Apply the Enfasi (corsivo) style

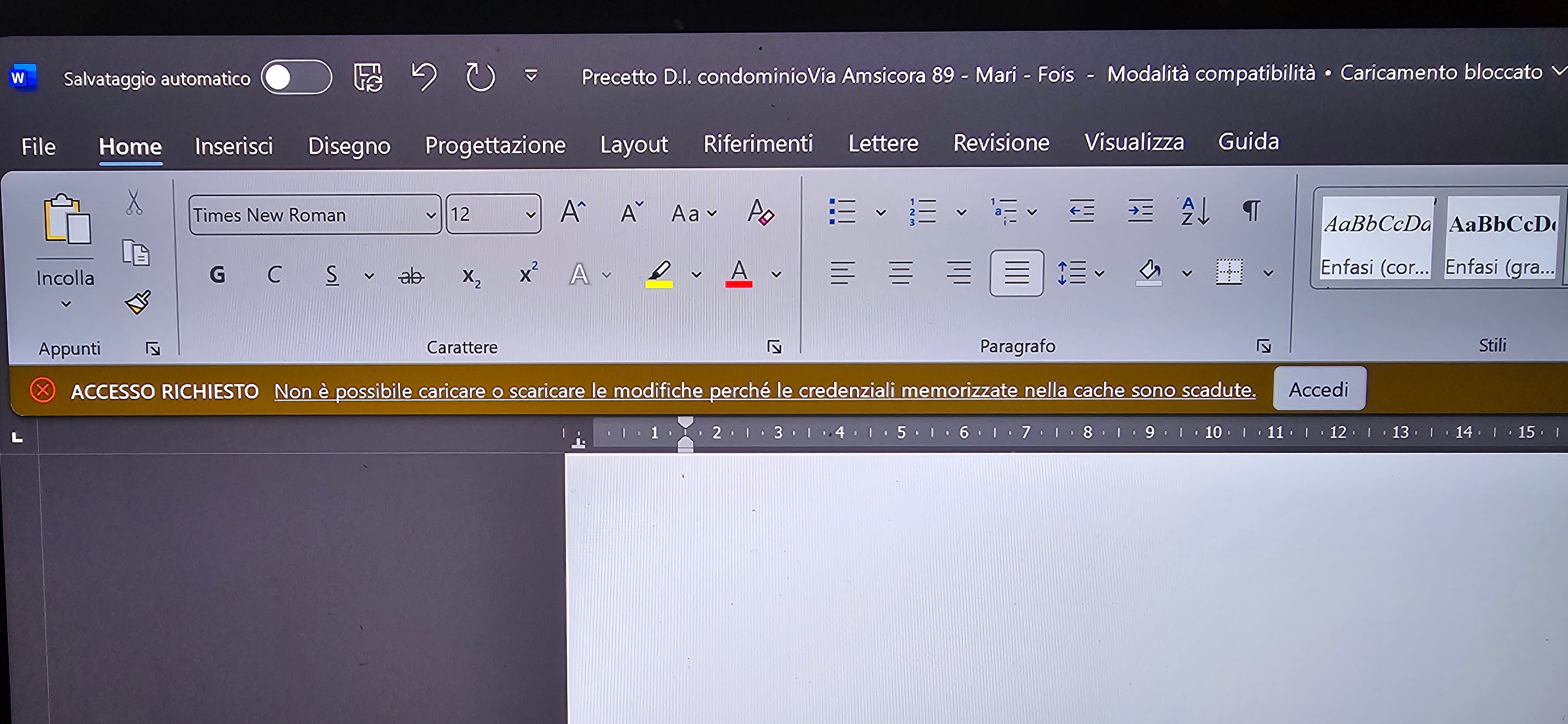pyautogui.click(x=1376, y=237)
